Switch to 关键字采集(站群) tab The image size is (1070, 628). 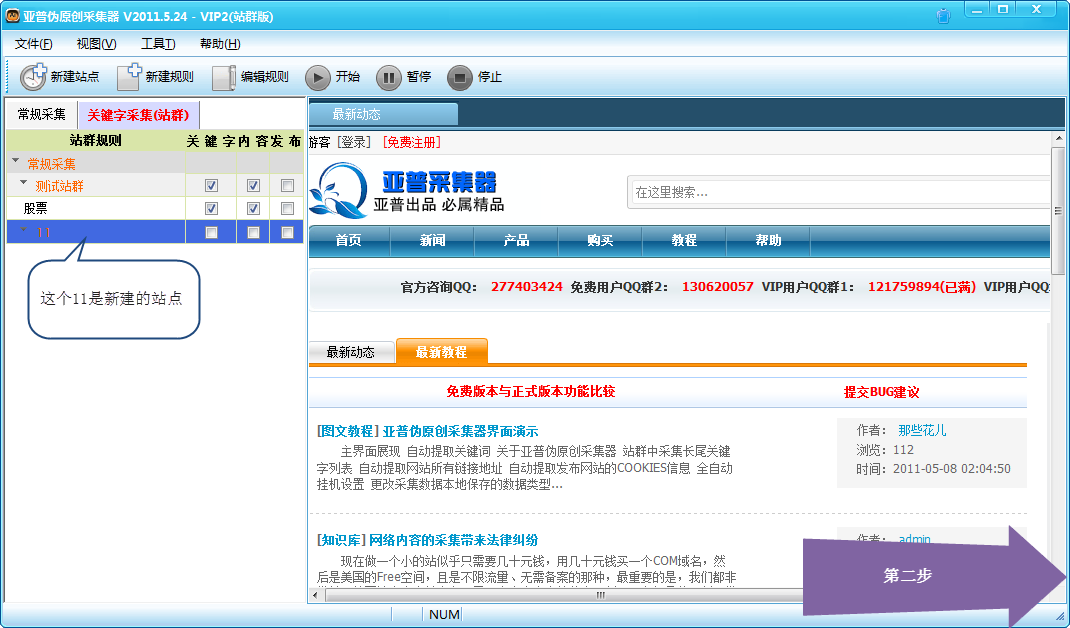139,115
